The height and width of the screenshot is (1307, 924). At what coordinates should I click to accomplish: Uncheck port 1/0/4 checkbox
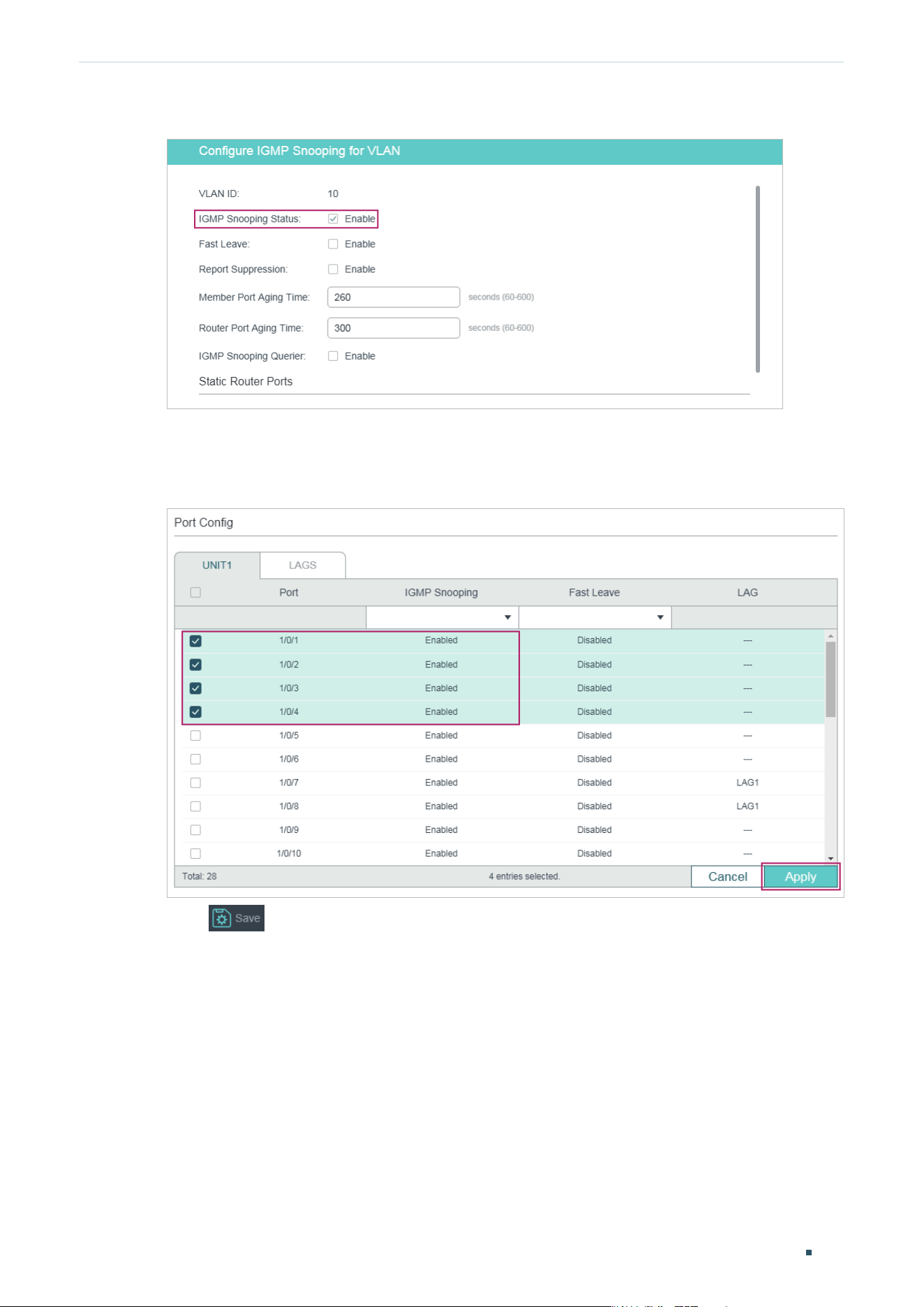(195, 712)
